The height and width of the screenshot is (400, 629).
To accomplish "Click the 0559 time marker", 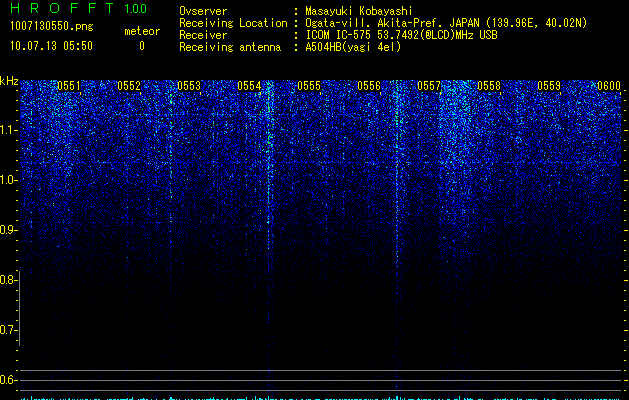I will 549,86.
